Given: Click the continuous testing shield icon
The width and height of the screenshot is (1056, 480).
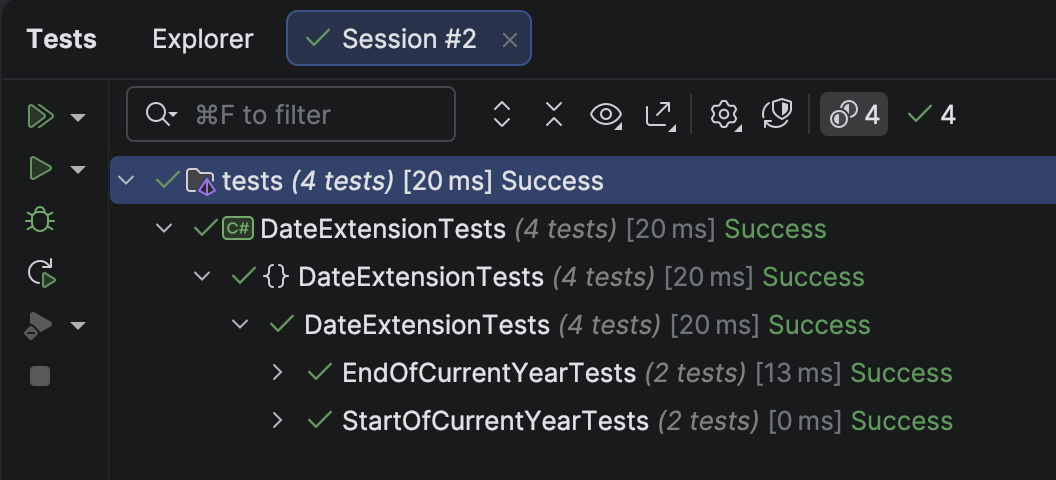Looking at the screenshot, I should coord(777,115).
